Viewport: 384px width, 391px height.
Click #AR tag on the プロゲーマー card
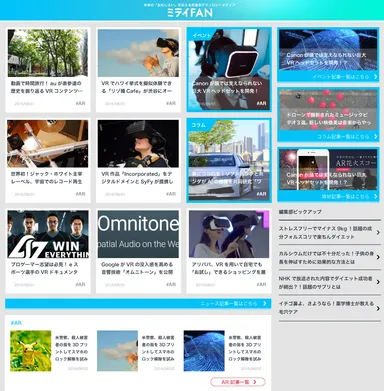80,284
